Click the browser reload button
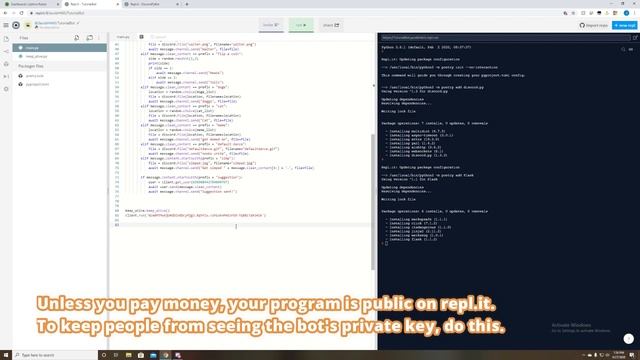This screenshot has height=360, width=640. pos(22,13)
